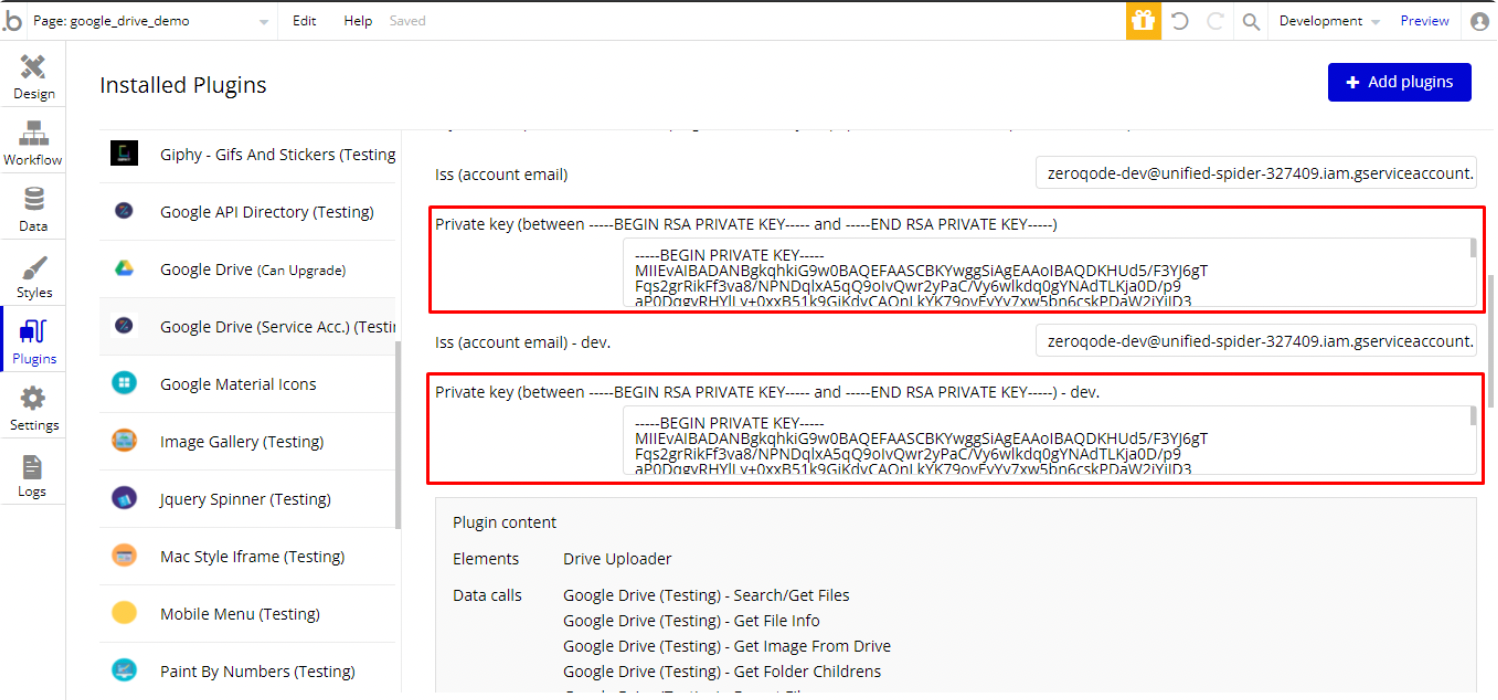
Task: Click the Paint By Numbers plugin icon
Action: [124, 670]
